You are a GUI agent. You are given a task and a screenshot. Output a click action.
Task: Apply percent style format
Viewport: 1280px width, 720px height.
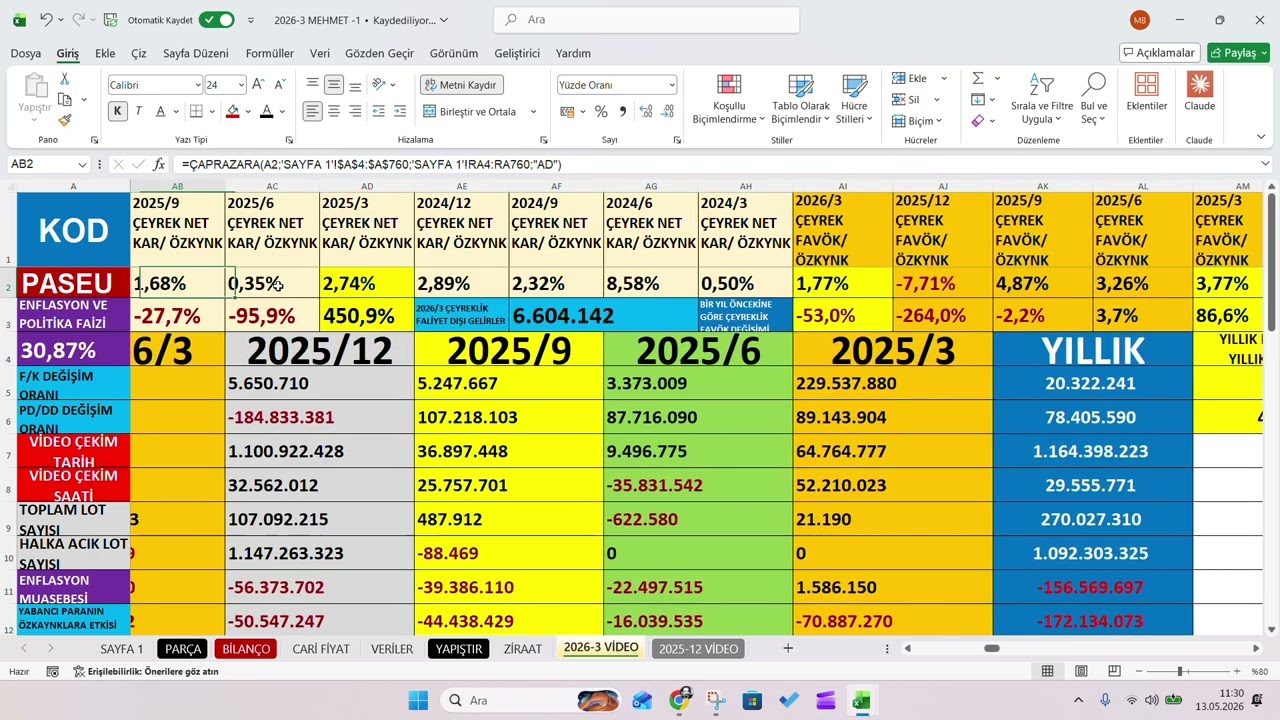click(x=602, y=111)
